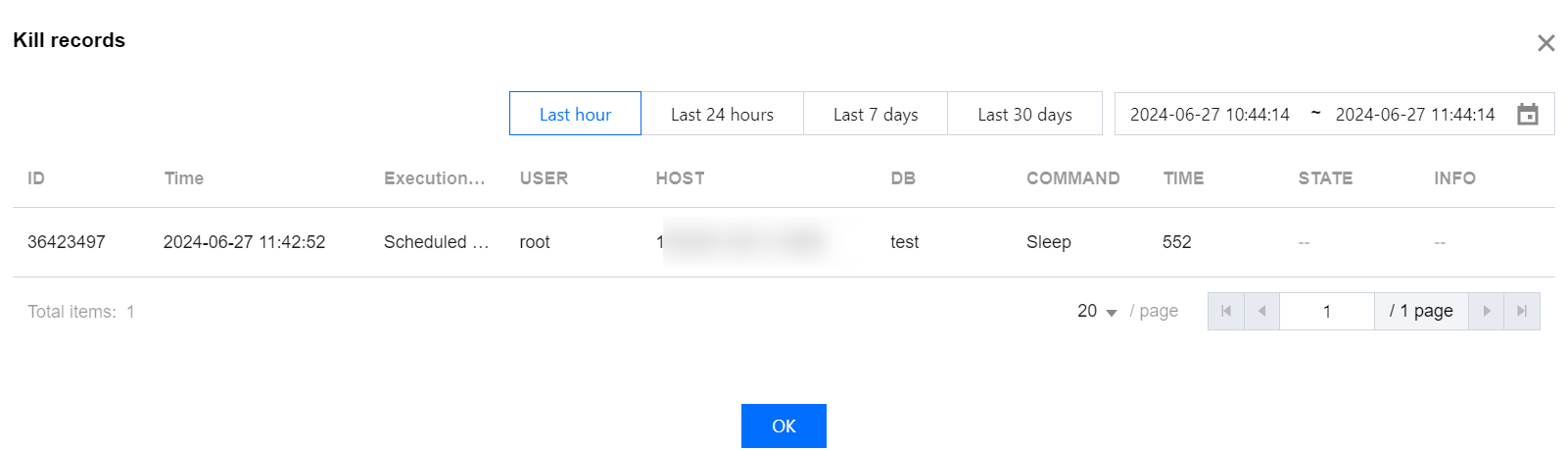Click the truncated Execution column header
Viewport: 1568px width, 451px height.
click(434, 178)
